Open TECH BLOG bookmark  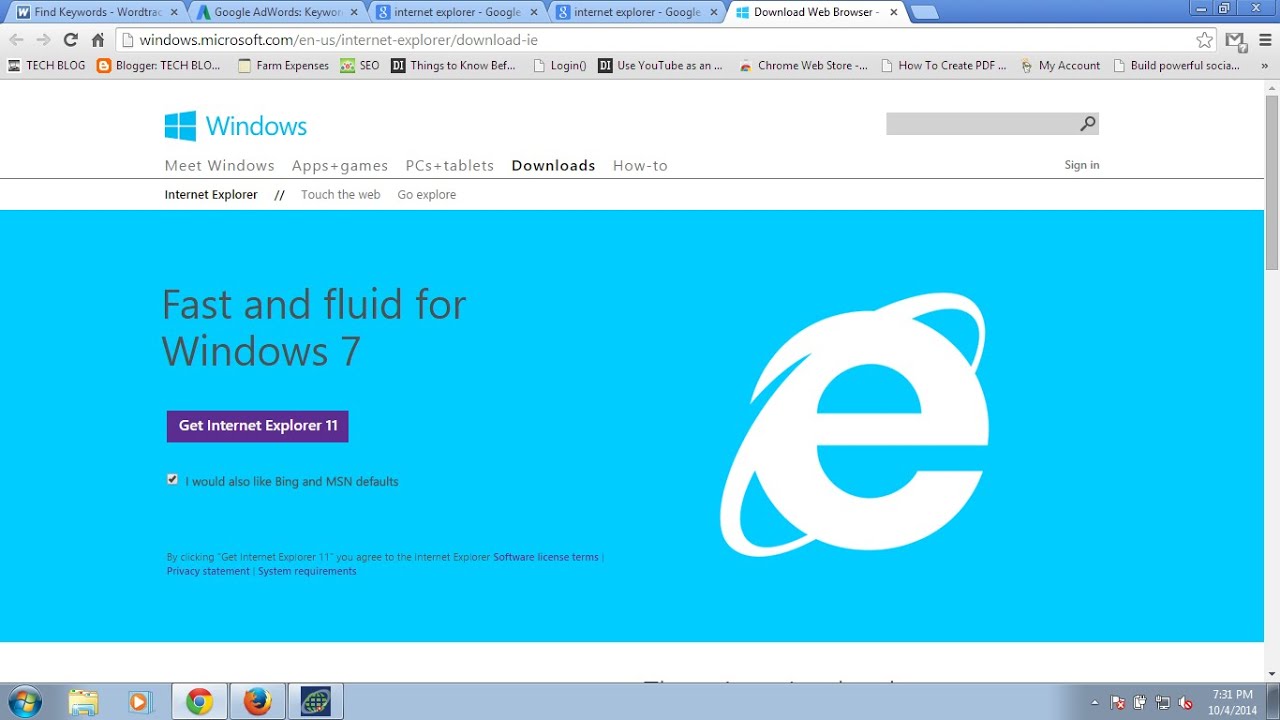pos(46,66)
